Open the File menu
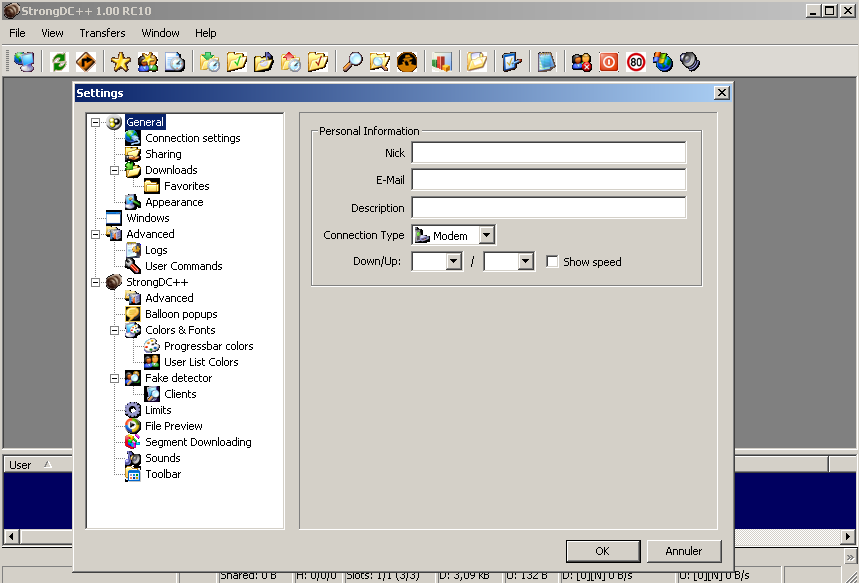This screenshot has height=583, width=859. [17, 33]
